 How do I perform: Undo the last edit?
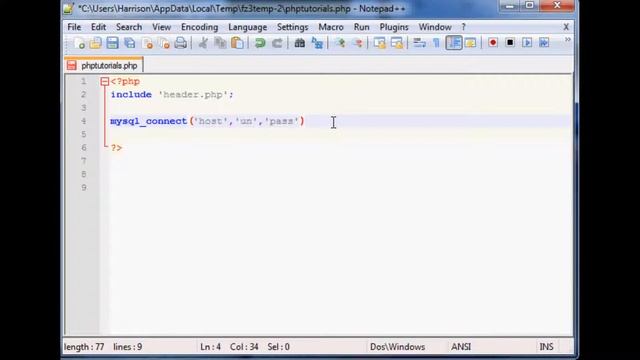click(260, 43)
